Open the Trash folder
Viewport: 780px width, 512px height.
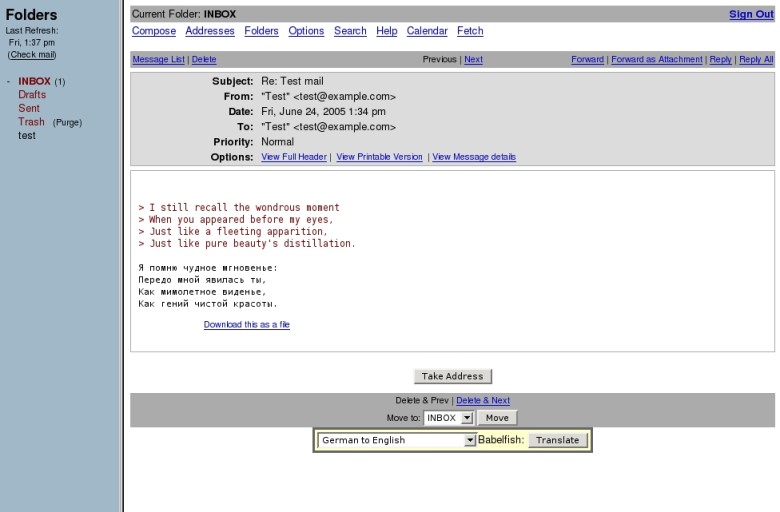(31, 122)
